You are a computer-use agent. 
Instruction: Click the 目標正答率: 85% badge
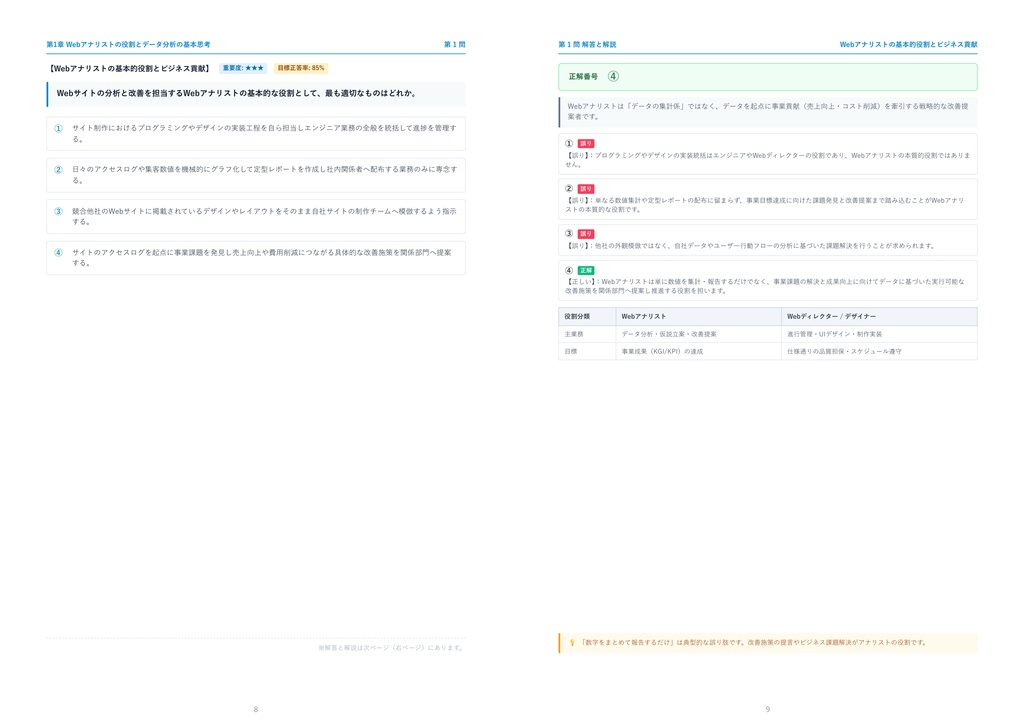click(x=300, y=68)
